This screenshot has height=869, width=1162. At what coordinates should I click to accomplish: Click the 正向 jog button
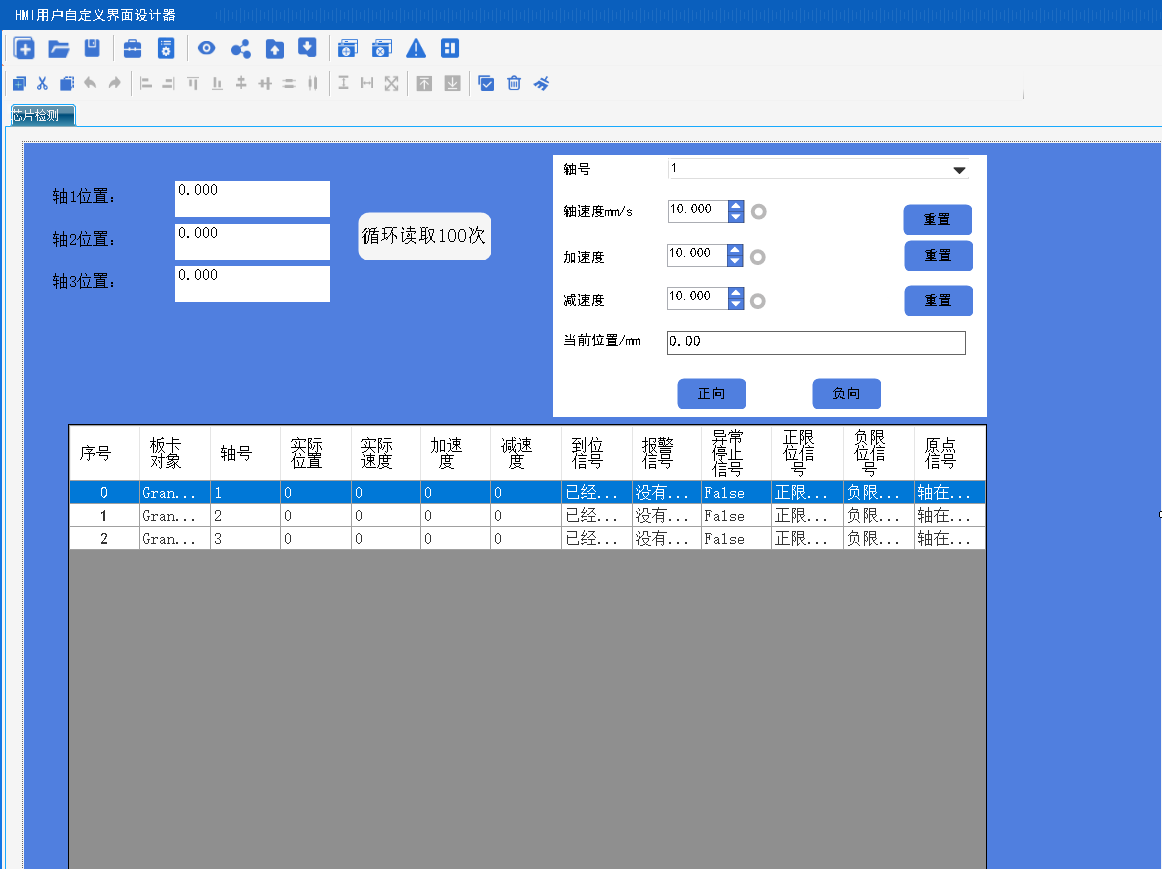click(711, 394)
